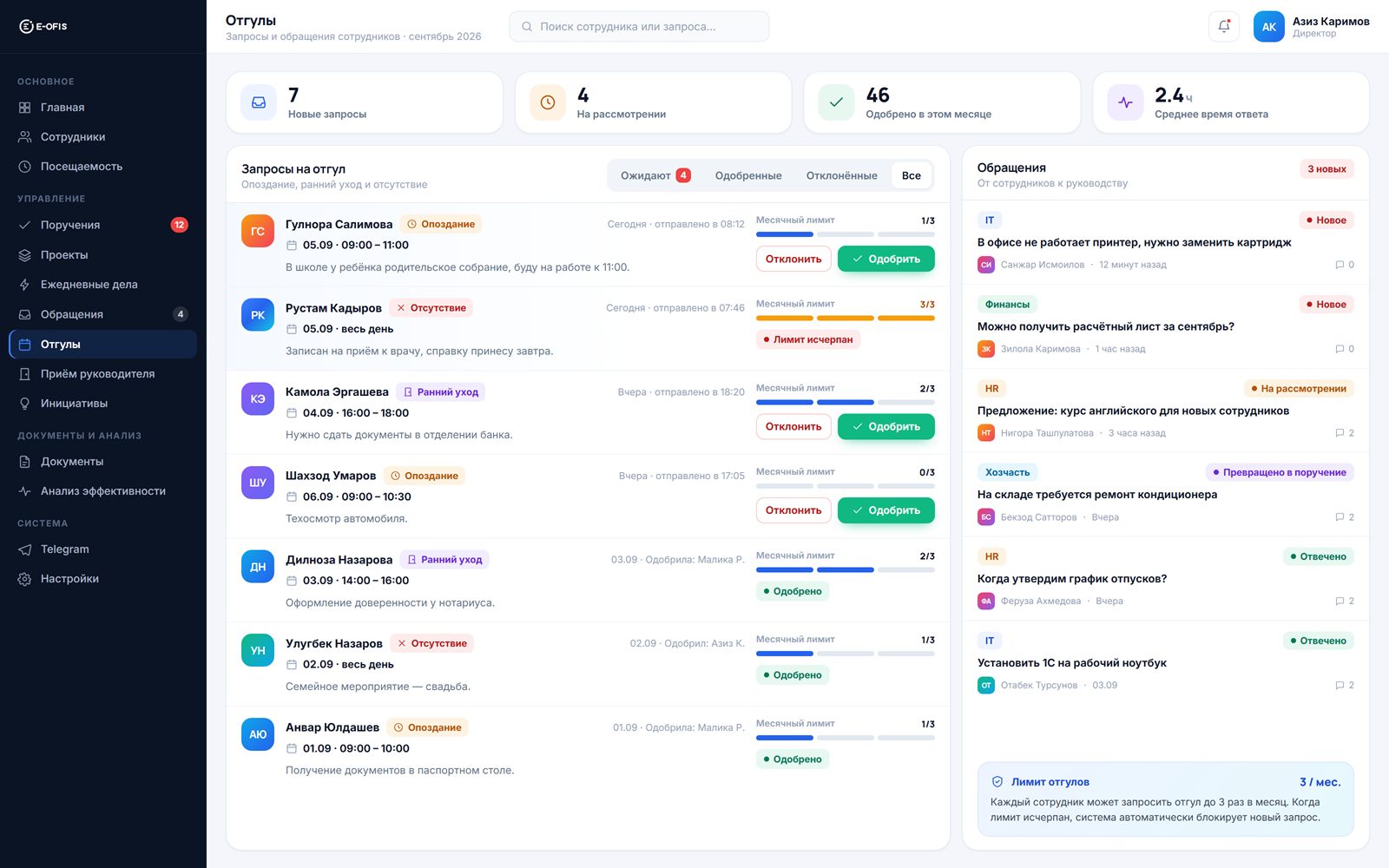
Task: Select the Все tab
Action: tap(912, 175)
